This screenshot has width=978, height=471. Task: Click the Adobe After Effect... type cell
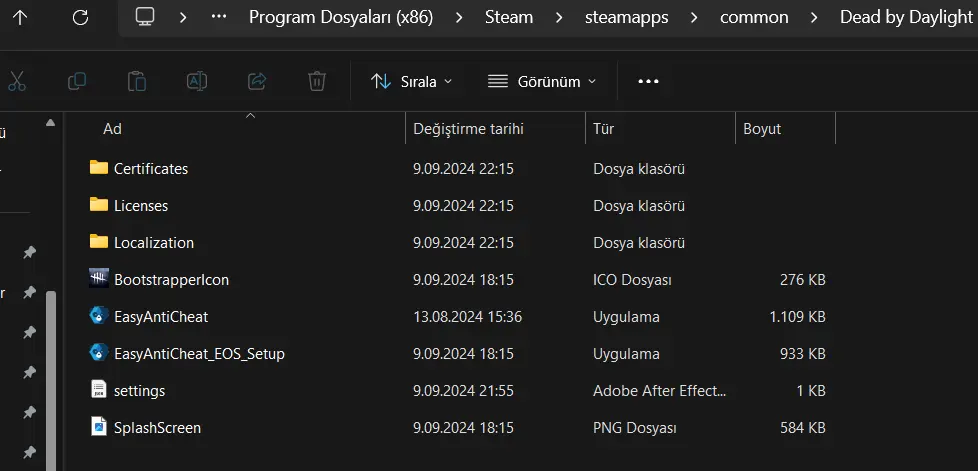[660, 391]
